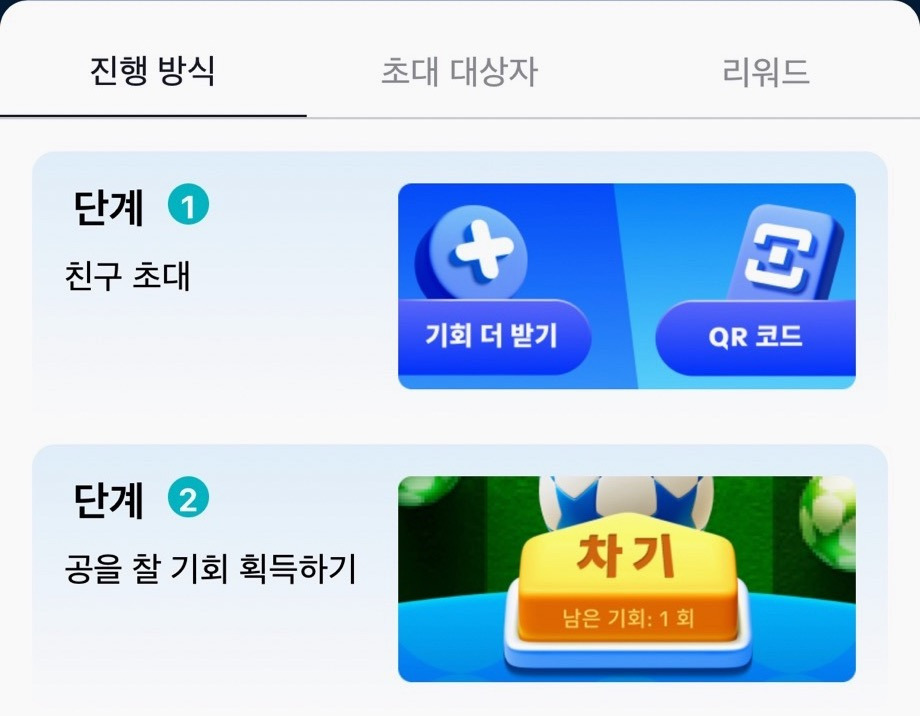
Task: Click the soccer ball above 차기 button
Action: (625, 497)
